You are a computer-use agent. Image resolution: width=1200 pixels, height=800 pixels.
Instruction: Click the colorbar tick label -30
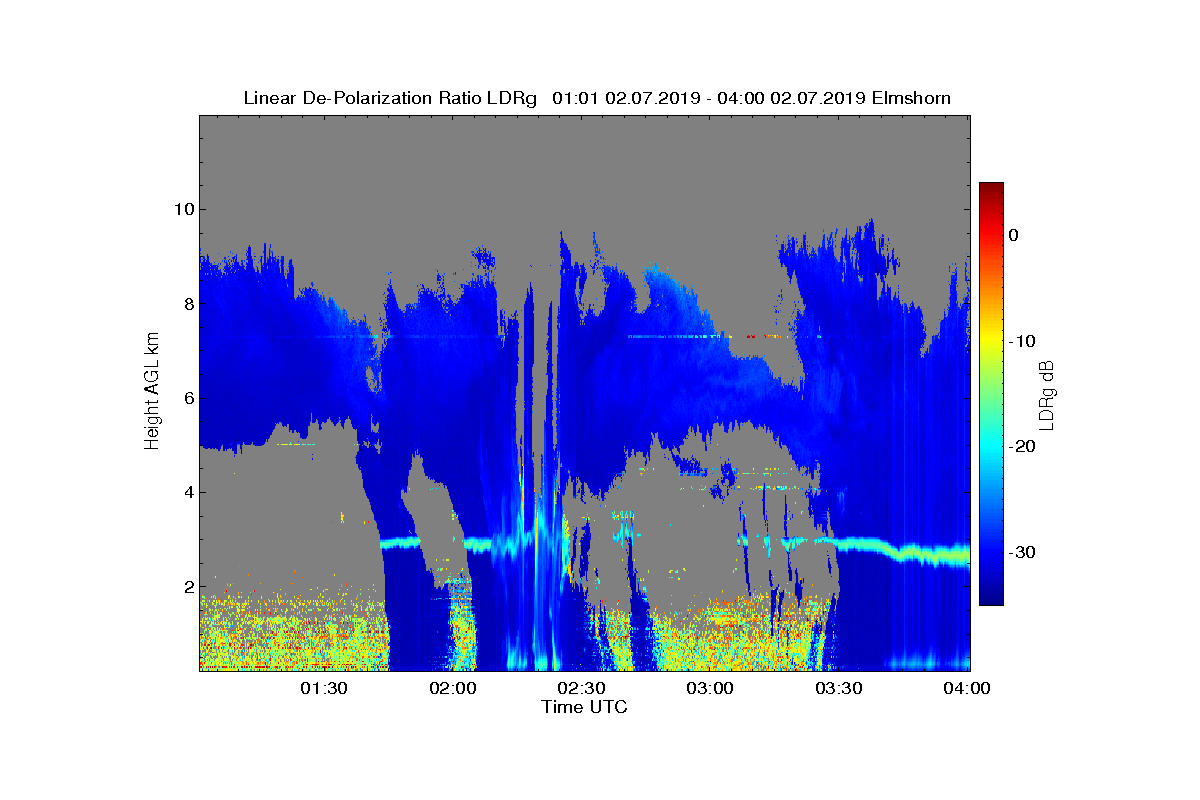[x=1021, y=553]
